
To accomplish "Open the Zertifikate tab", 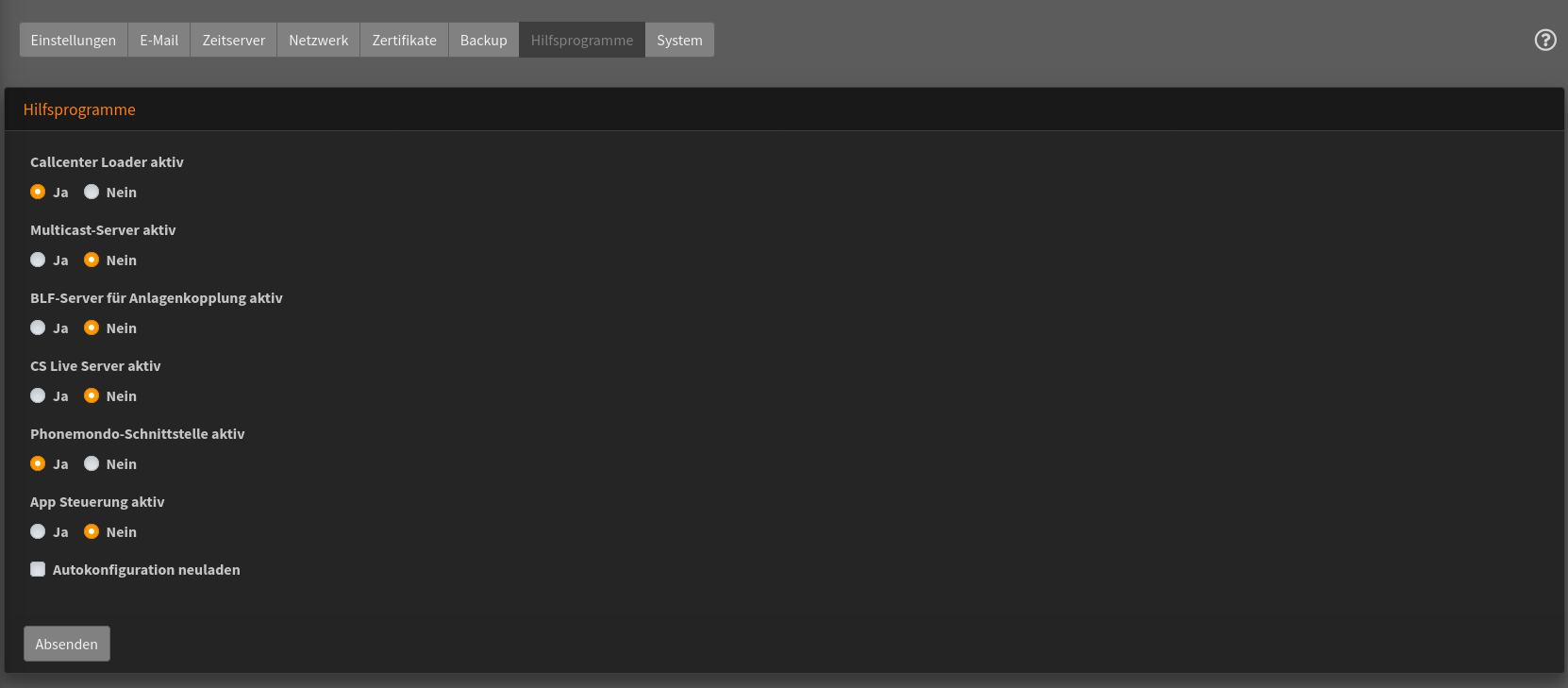I will [404, 40].
